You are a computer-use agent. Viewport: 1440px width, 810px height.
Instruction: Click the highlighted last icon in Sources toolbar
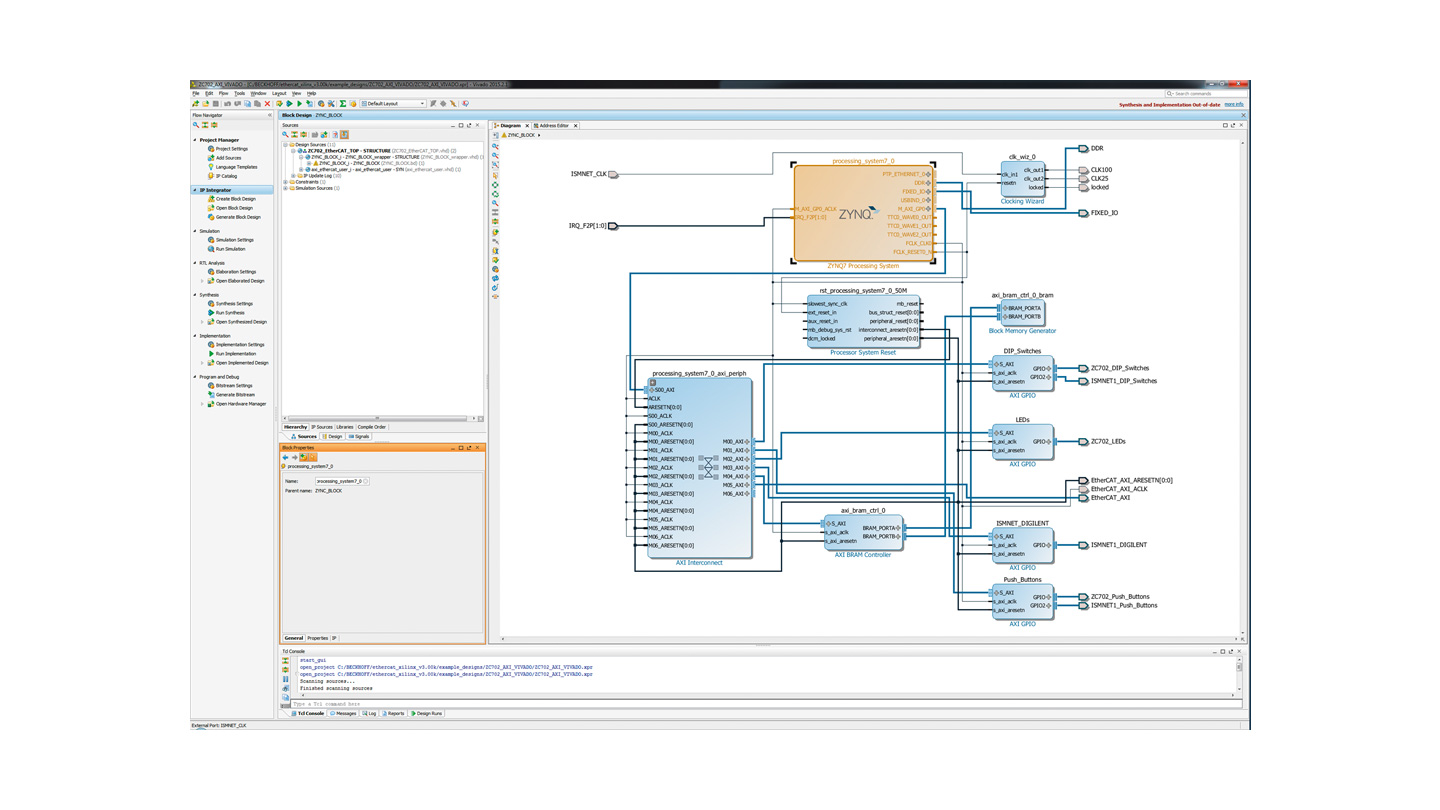pyautogui.click(x=344, y=134)
